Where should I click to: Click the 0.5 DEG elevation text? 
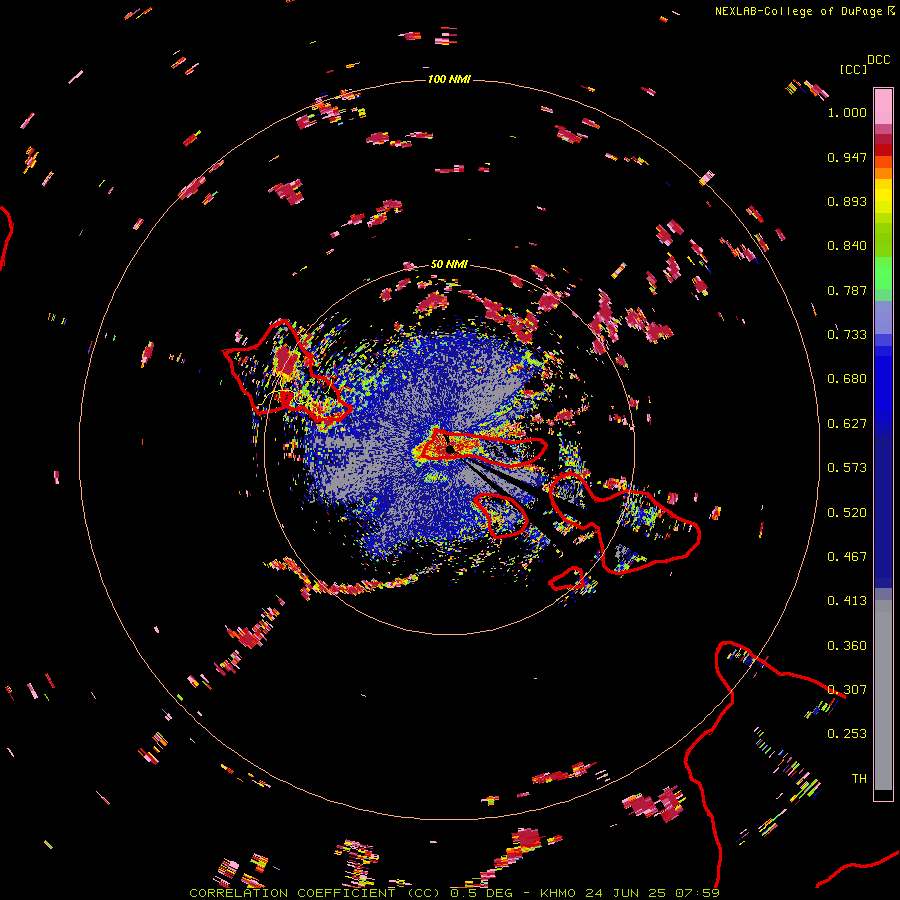[x=483, y=893]
